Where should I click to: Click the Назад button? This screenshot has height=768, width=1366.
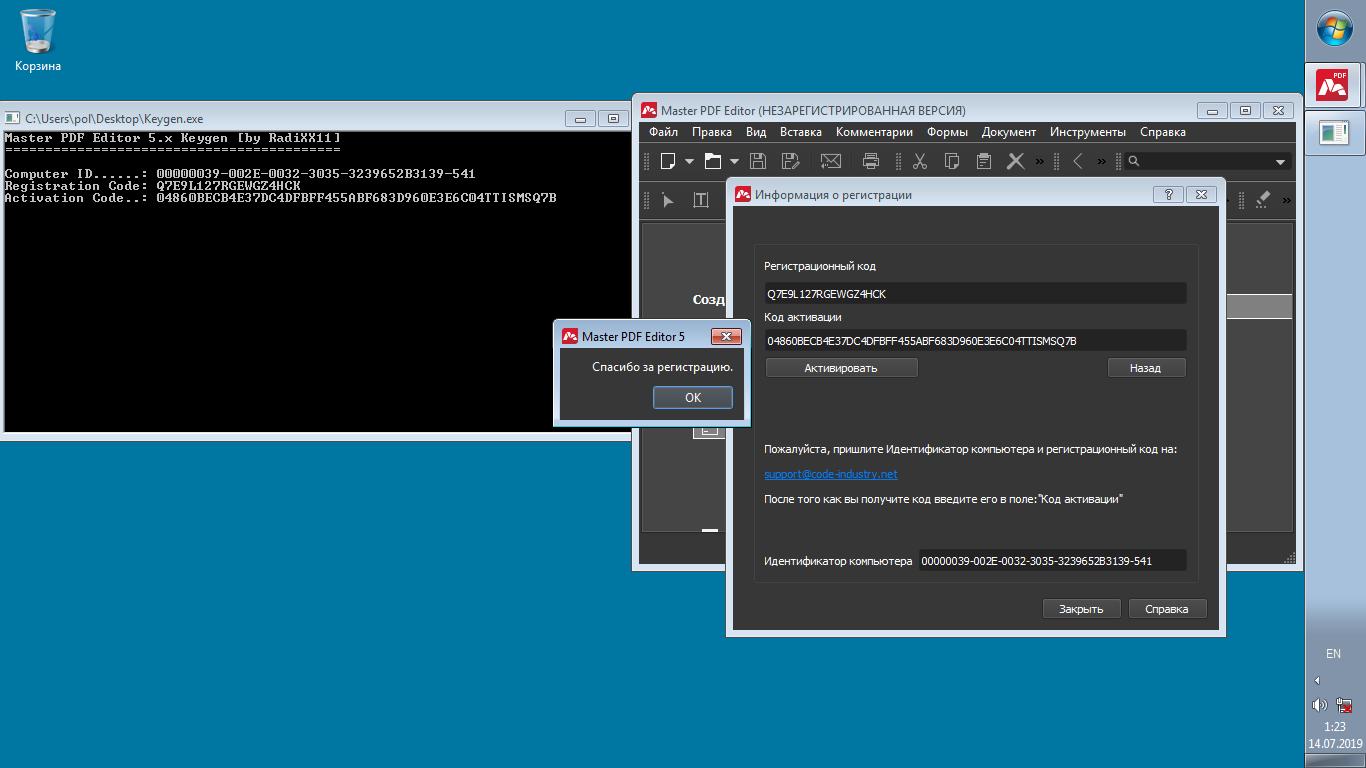pyautogui.click(x=1145, y=368)
